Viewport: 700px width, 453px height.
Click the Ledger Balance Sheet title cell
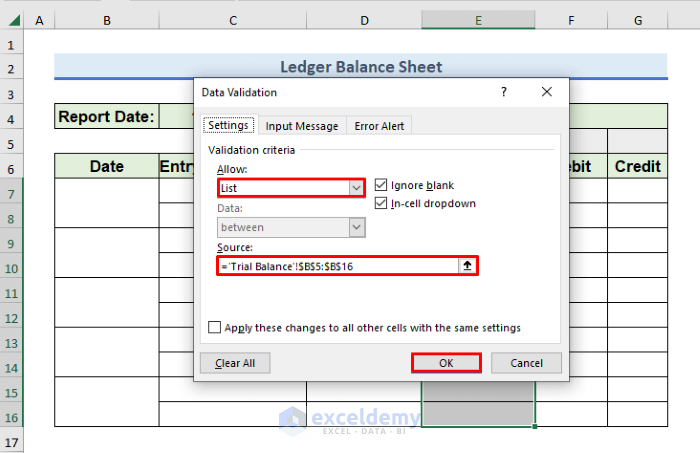point(361,66)
